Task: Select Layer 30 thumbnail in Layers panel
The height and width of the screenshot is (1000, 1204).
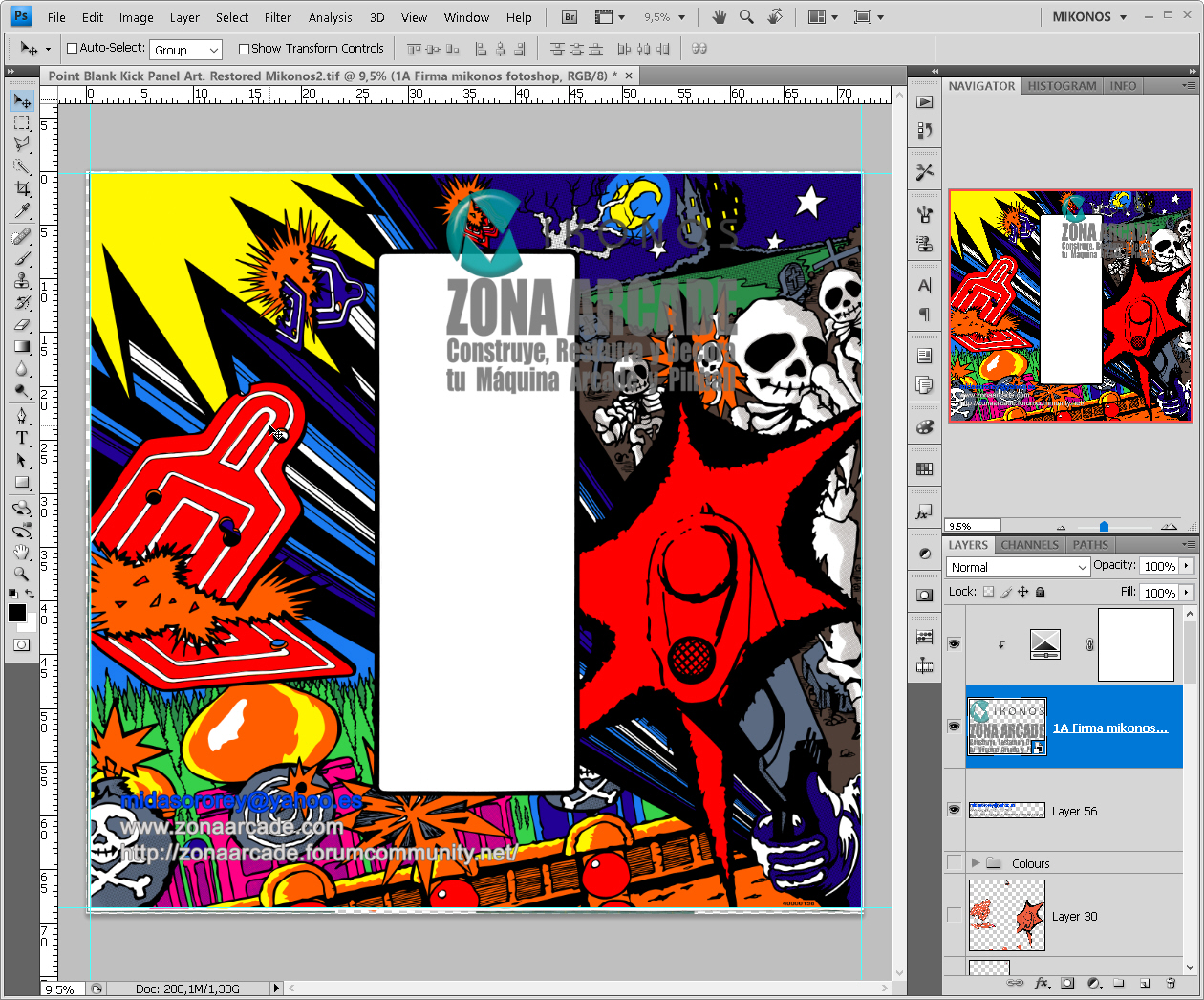Action: click(1006, 916)
